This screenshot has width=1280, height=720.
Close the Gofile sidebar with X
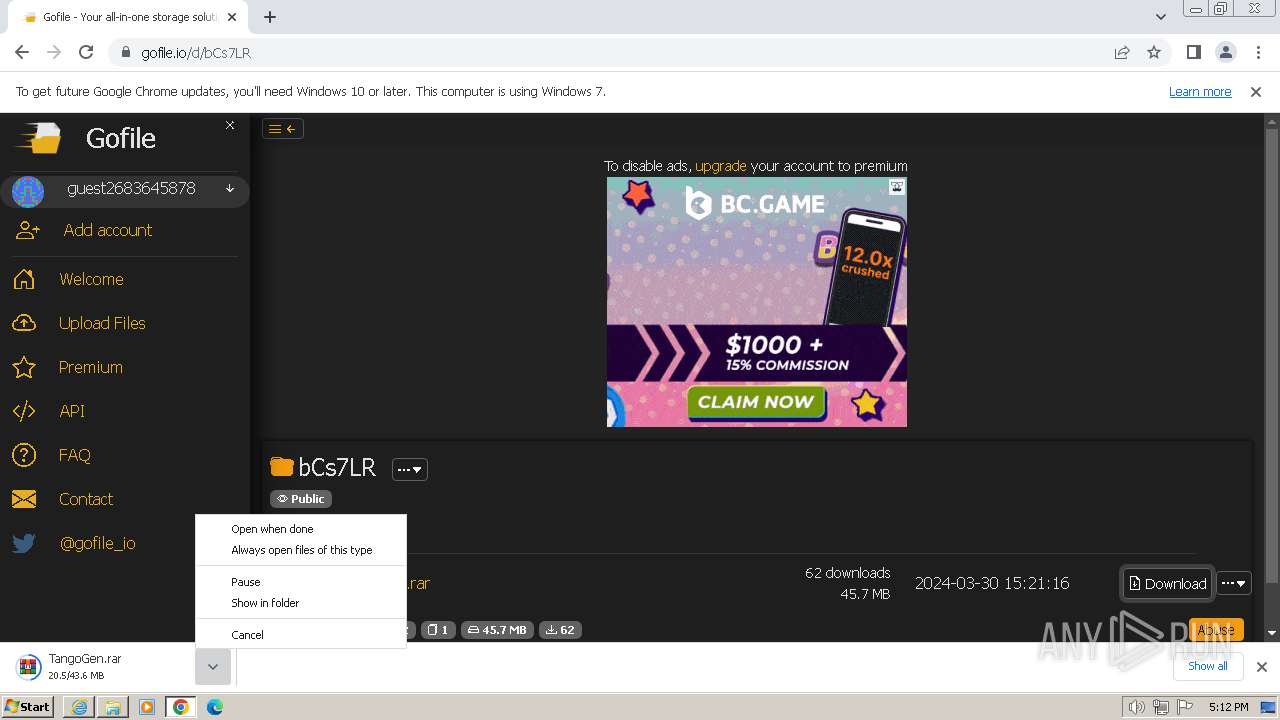click(230, 125)
